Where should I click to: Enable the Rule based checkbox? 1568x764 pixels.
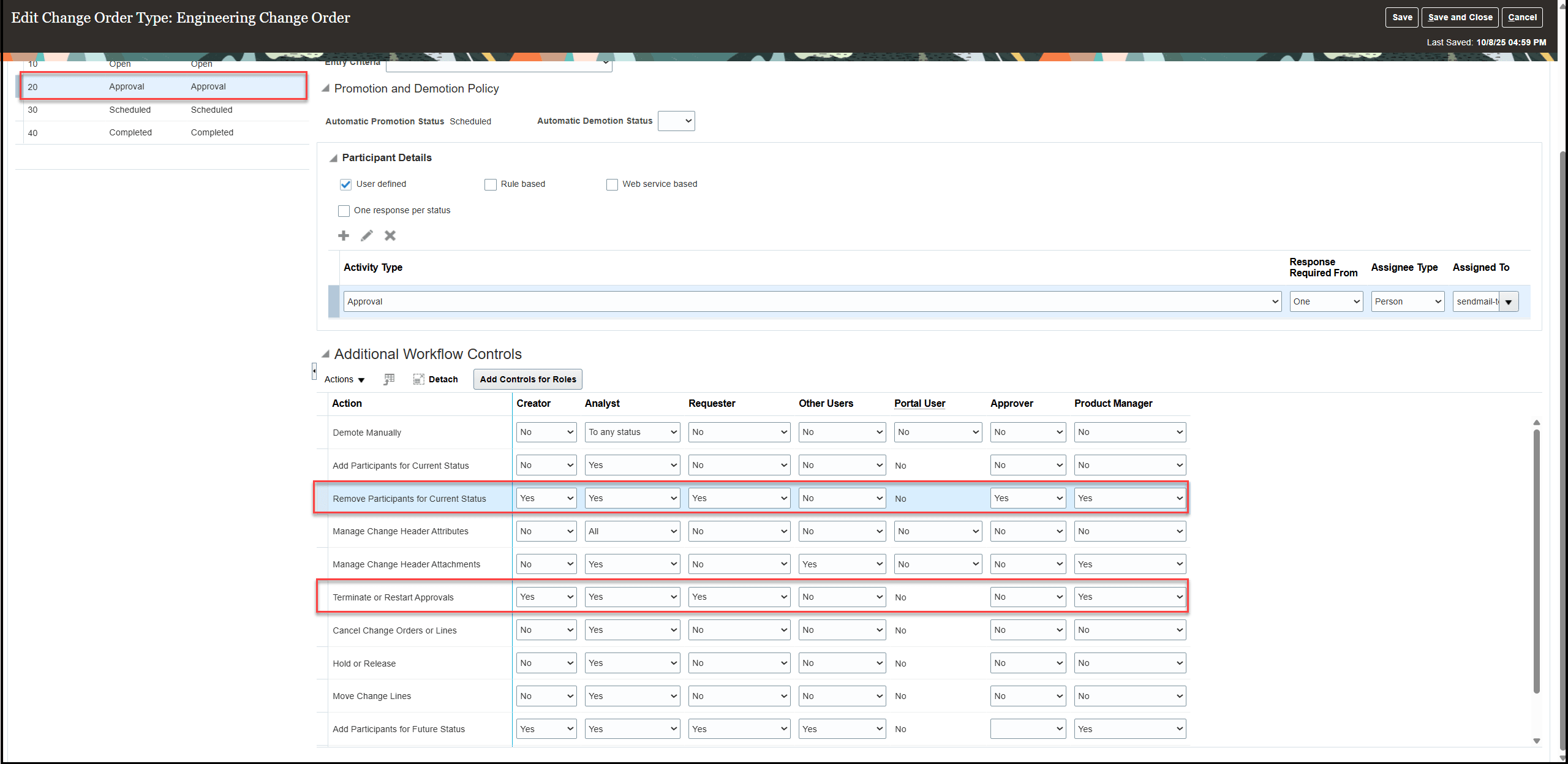pyautogui.click(x=490, y=184)
